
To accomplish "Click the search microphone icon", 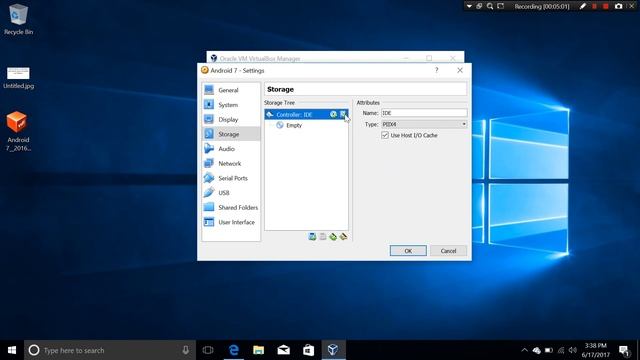I will (185, 350).
